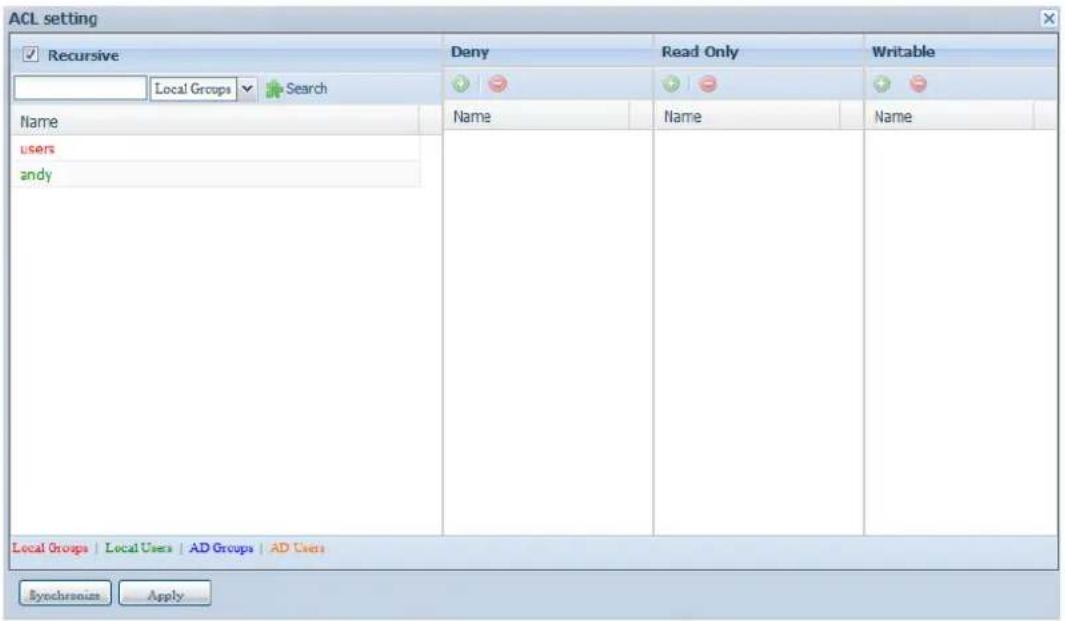Image resolution: width=1065 pixels, height=621 pixels.
Task: Select the users local group entry
Action: point(36,148)
